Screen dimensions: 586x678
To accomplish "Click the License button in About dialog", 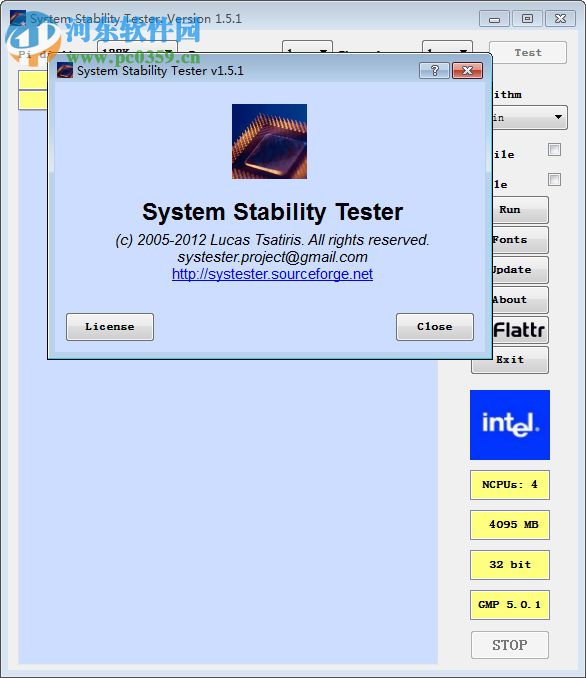I will (x=110, y=327).
